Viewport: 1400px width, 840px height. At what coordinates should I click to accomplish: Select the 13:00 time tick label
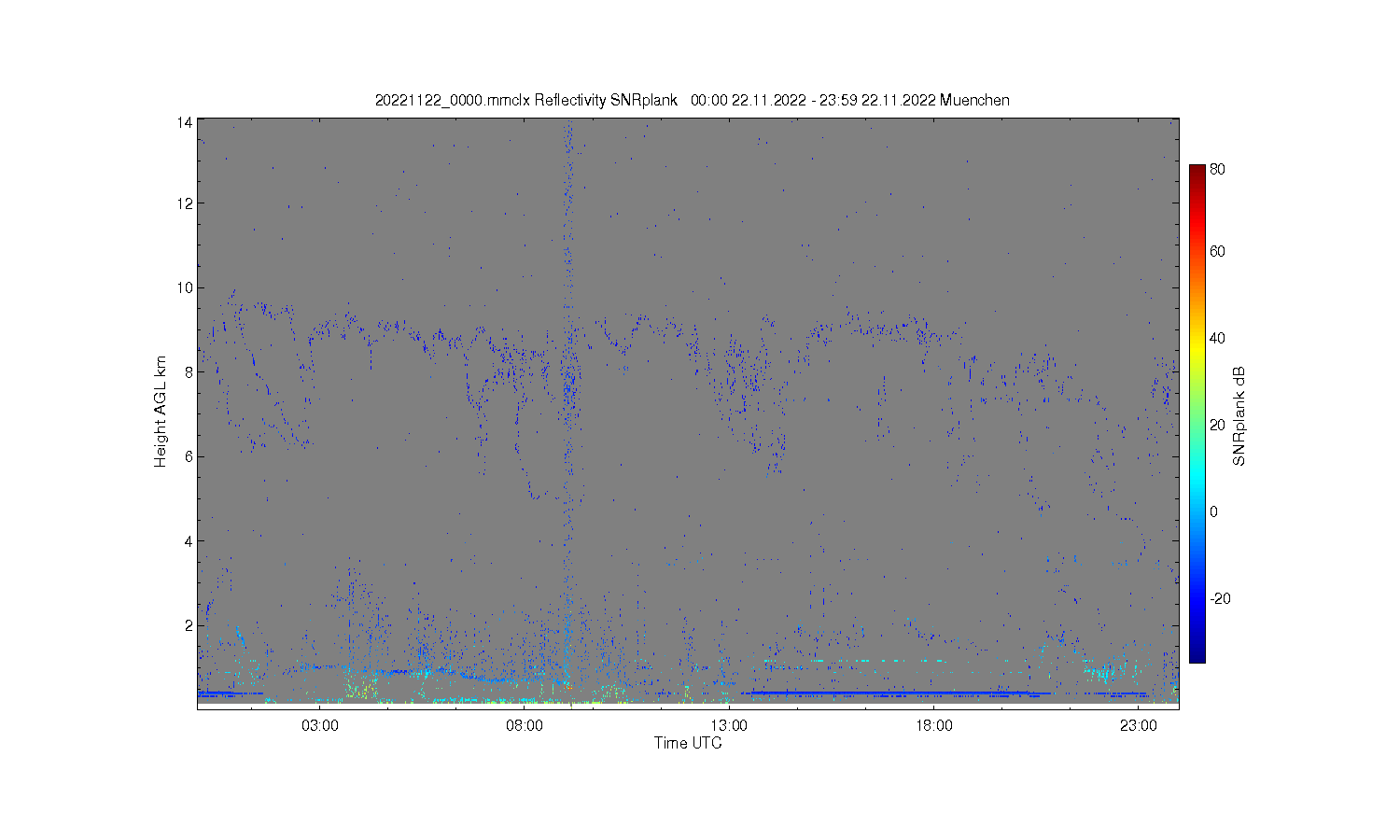pyautogui.click(x=729, y=725)
